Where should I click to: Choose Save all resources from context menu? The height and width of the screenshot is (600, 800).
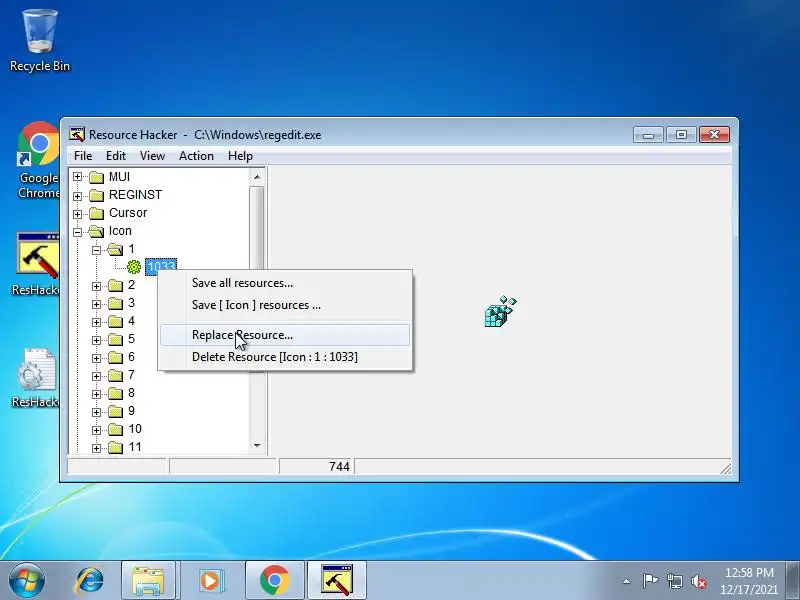285,283
